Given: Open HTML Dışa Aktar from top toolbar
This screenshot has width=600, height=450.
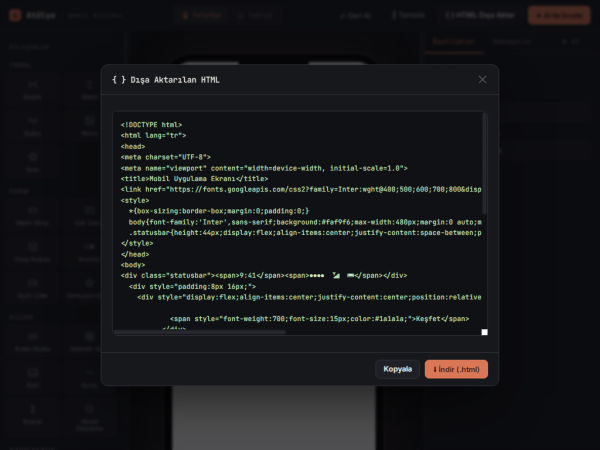Looking at the screenshot, I should tap(480, 15).
